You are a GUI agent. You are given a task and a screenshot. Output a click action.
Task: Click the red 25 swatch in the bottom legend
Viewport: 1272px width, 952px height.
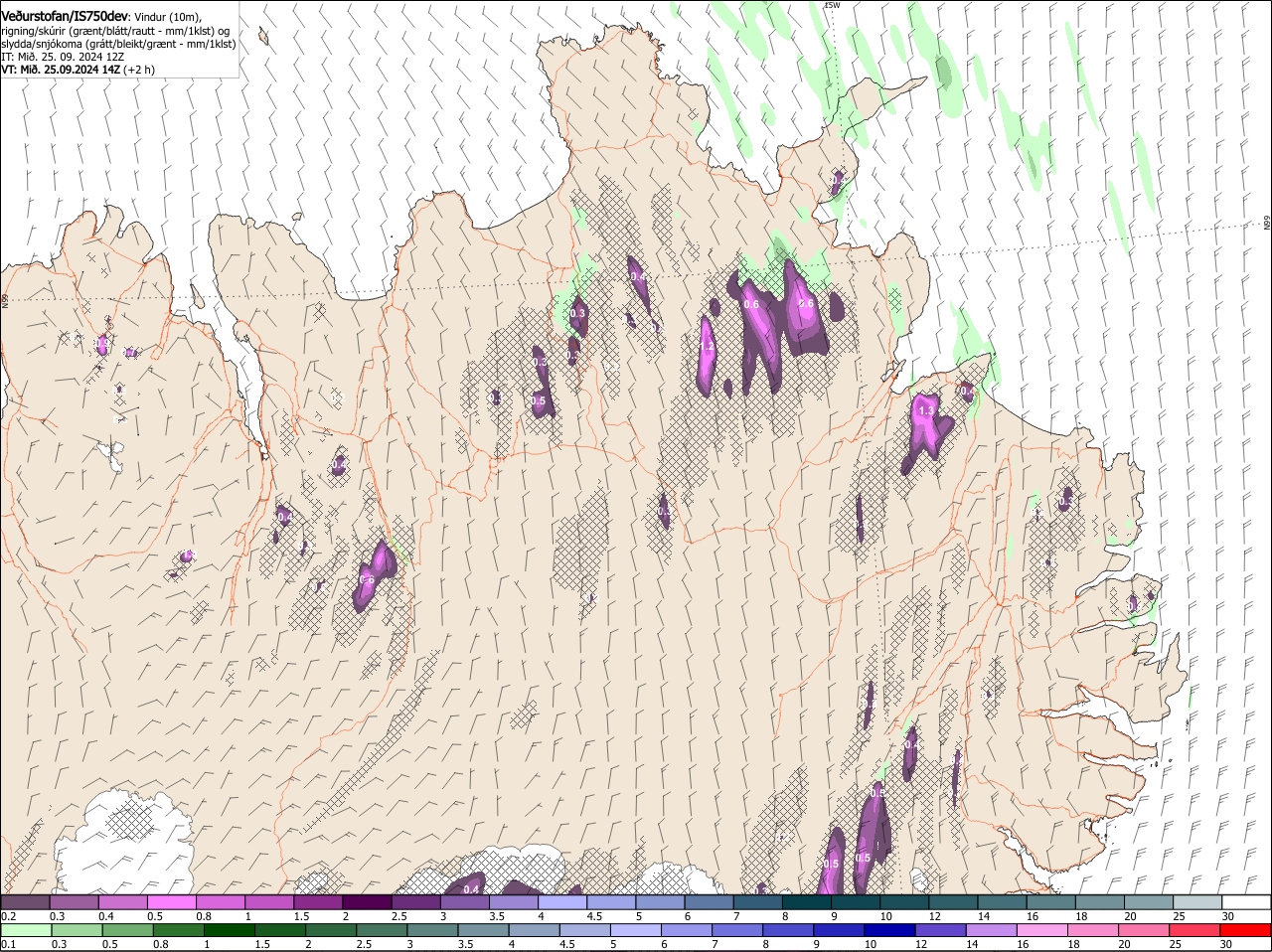click(1194, 930)
